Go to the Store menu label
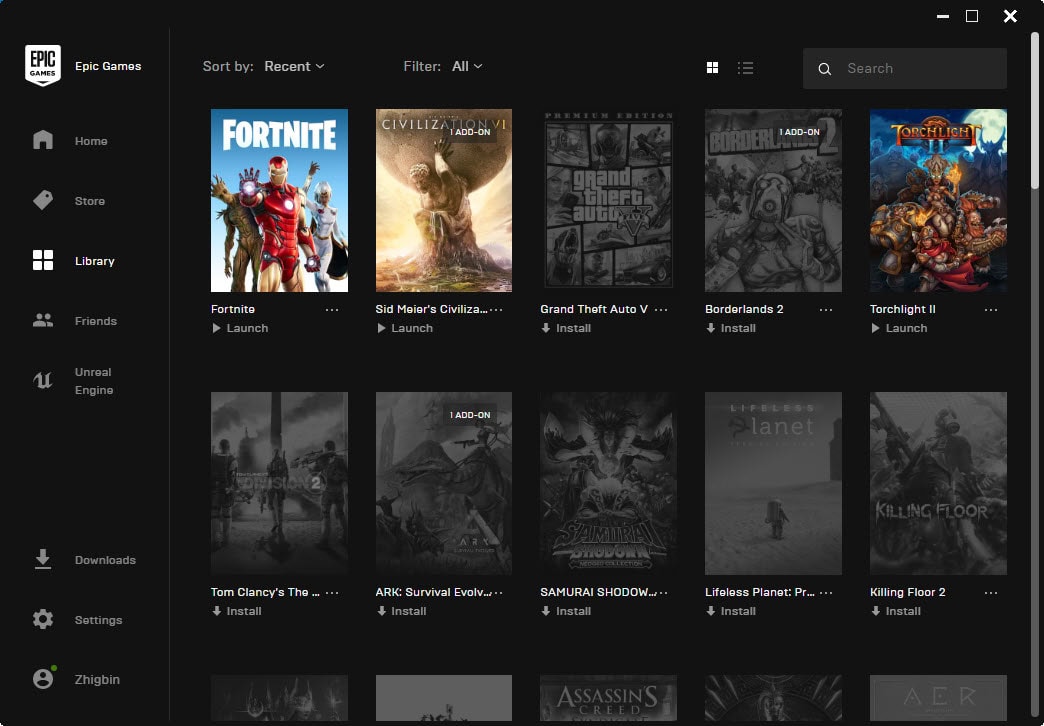The image size is (1044, 726). coord(90,200)
